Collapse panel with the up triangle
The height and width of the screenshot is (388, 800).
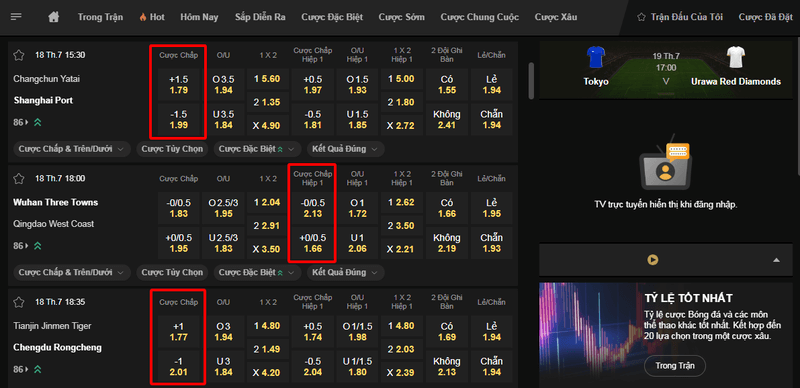[x=776, y=260]
